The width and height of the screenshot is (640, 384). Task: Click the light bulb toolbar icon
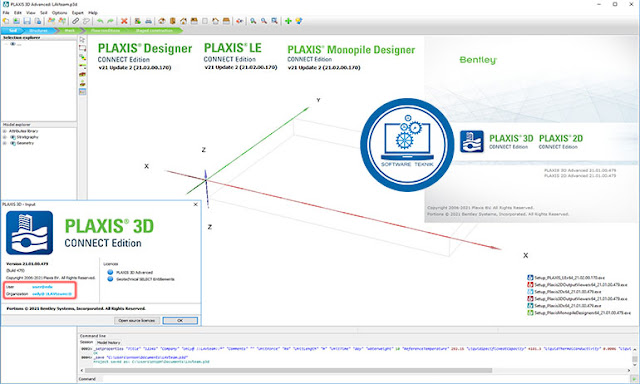click(x=299, y=21)
